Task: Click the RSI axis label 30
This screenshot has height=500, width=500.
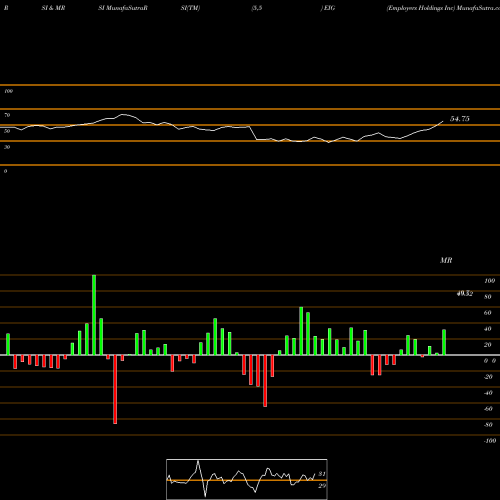Action: pyautogui.click(x=7, y=147)
